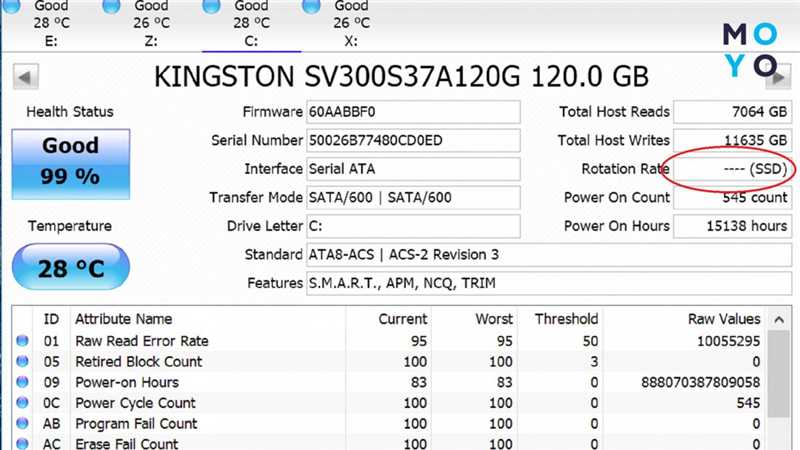Select drive C: tab showing 28 °C
800x450 pixels.
(252, 24)
